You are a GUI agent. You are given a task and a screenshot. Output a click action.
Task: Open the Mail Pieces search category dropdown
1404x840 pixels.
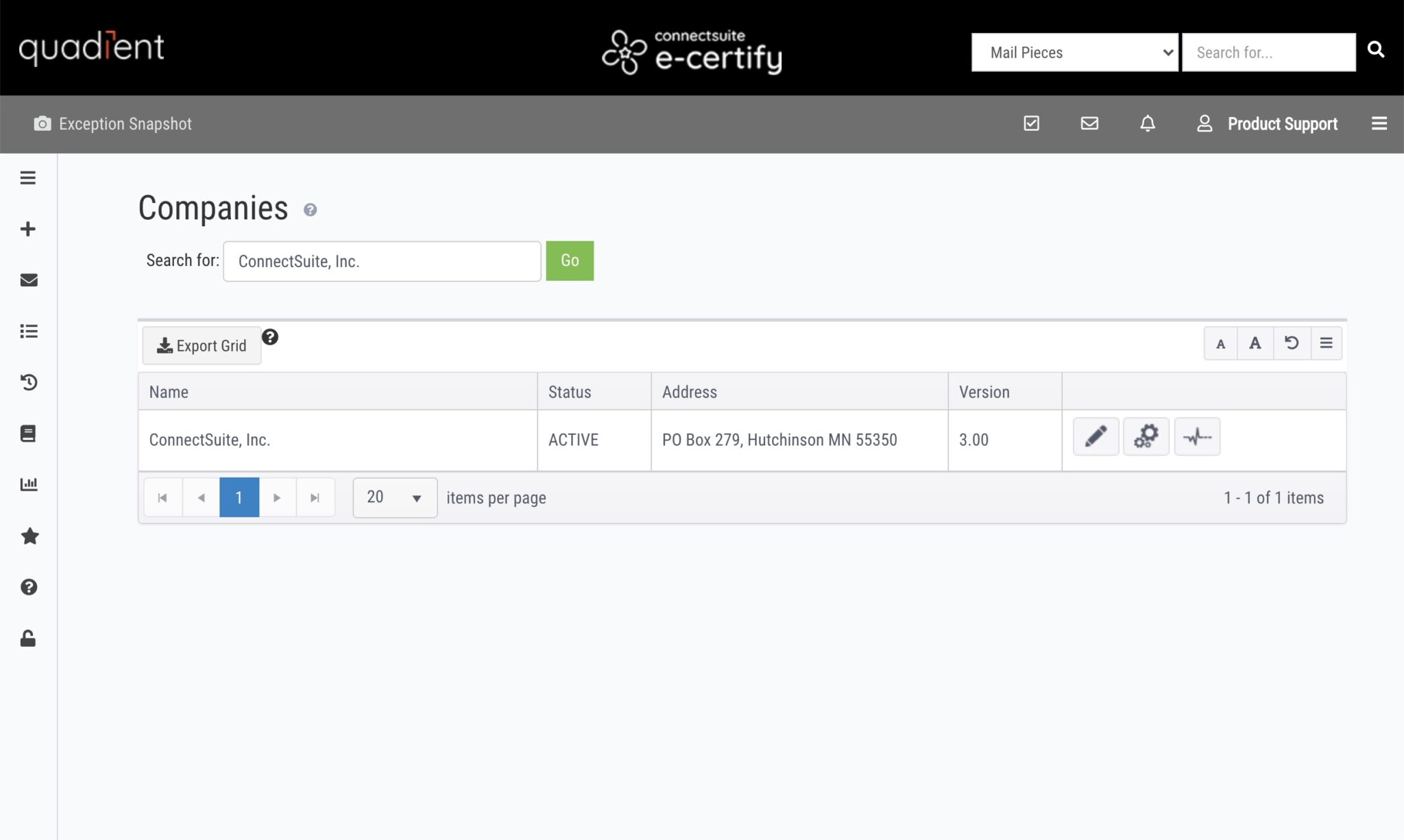click(1074, 52)
